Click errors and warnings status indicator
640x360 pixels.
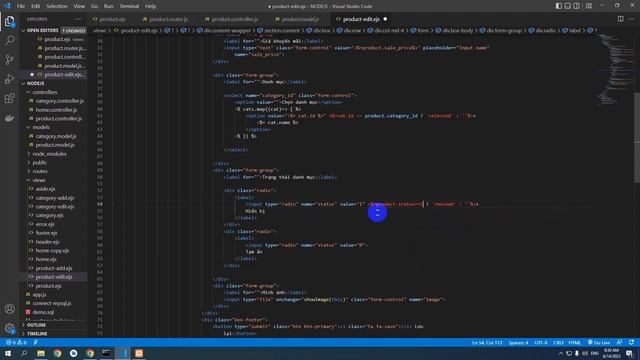(x=16, y=342)
